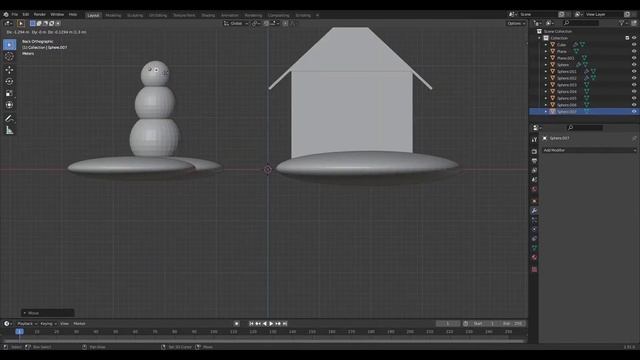This screenshot has width=640, height=360.
Task: Open the Add Modifier dropdown
Action: (x=589, y=150)
